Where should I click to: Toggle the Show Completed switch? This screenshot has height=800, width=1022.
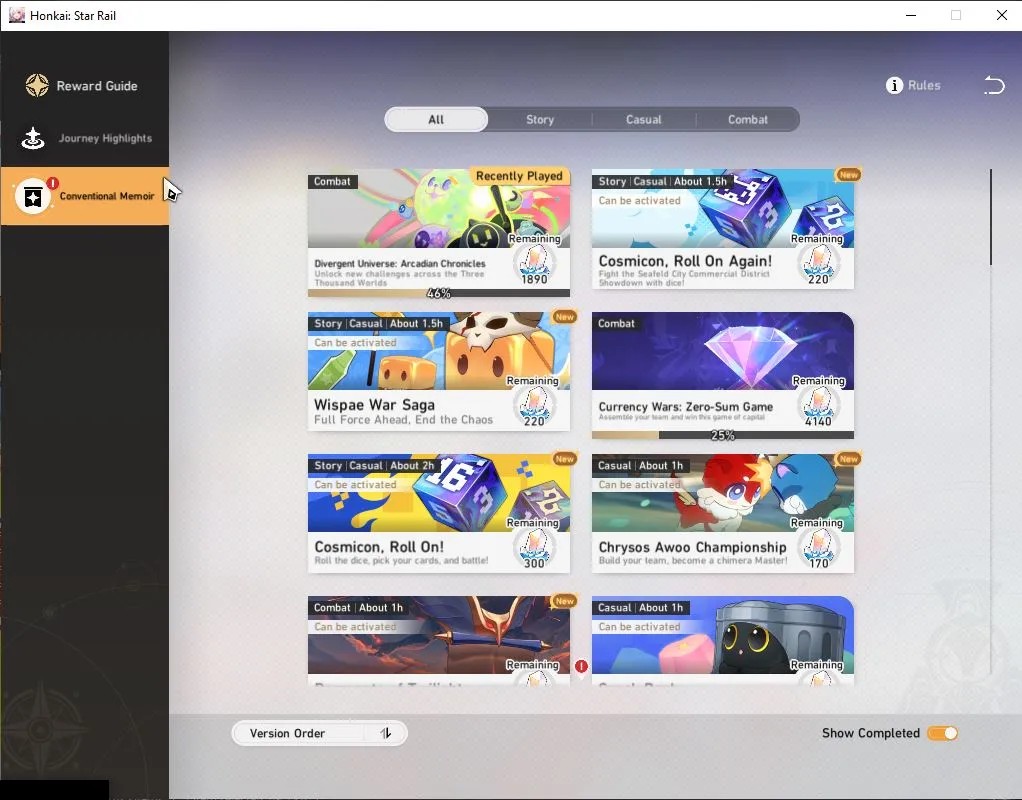coord(942,733)
